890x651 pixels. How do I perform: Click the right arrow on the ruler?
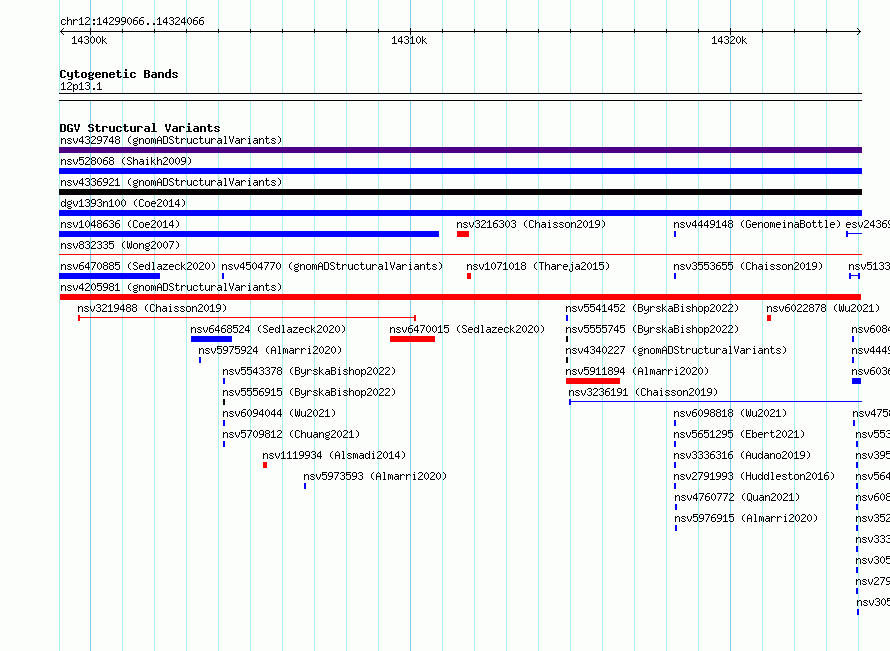click(859, 32)
